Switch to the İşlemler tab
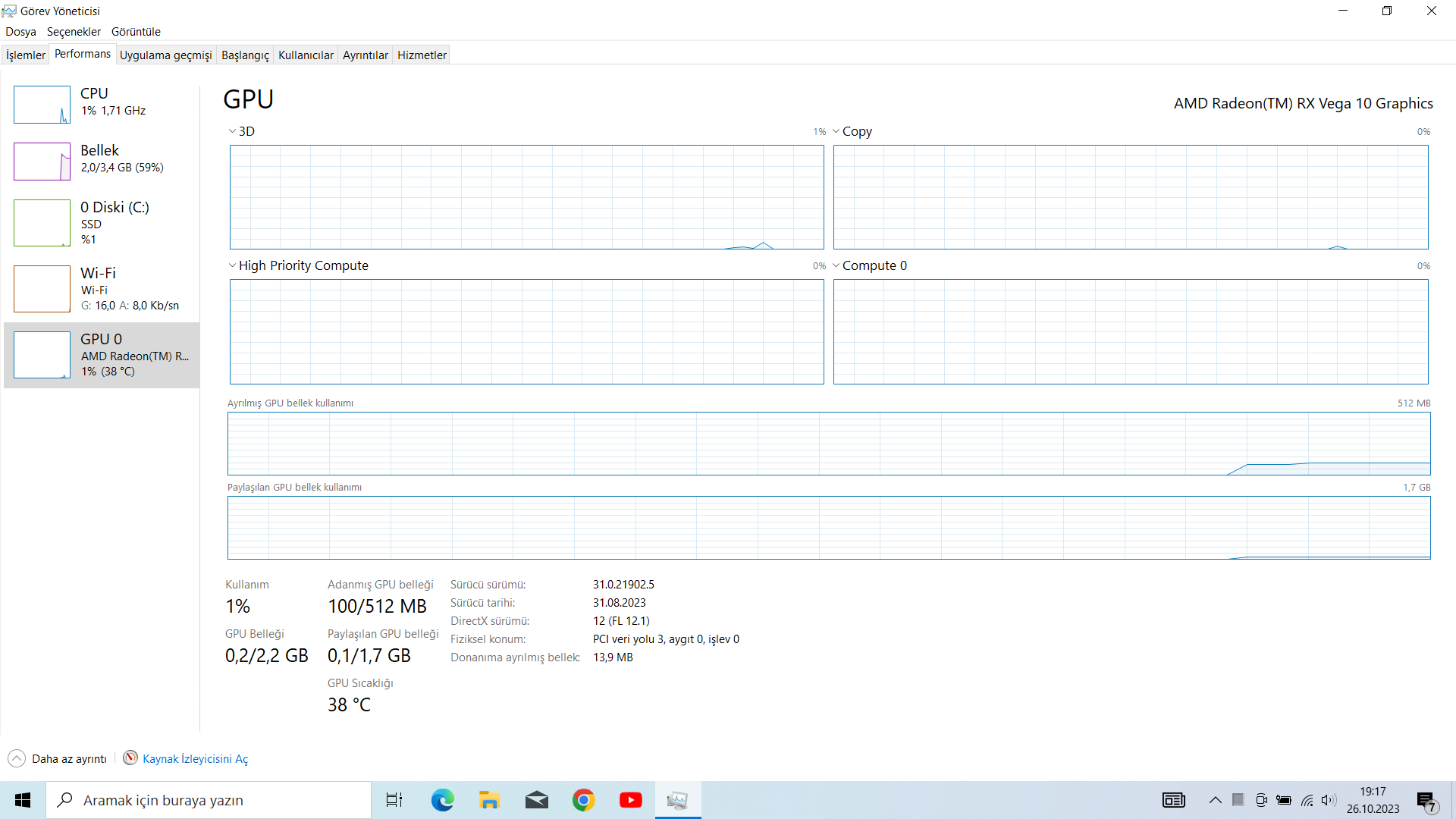The width and height of the screenshot is (1456, 819). tap(26, 55)
